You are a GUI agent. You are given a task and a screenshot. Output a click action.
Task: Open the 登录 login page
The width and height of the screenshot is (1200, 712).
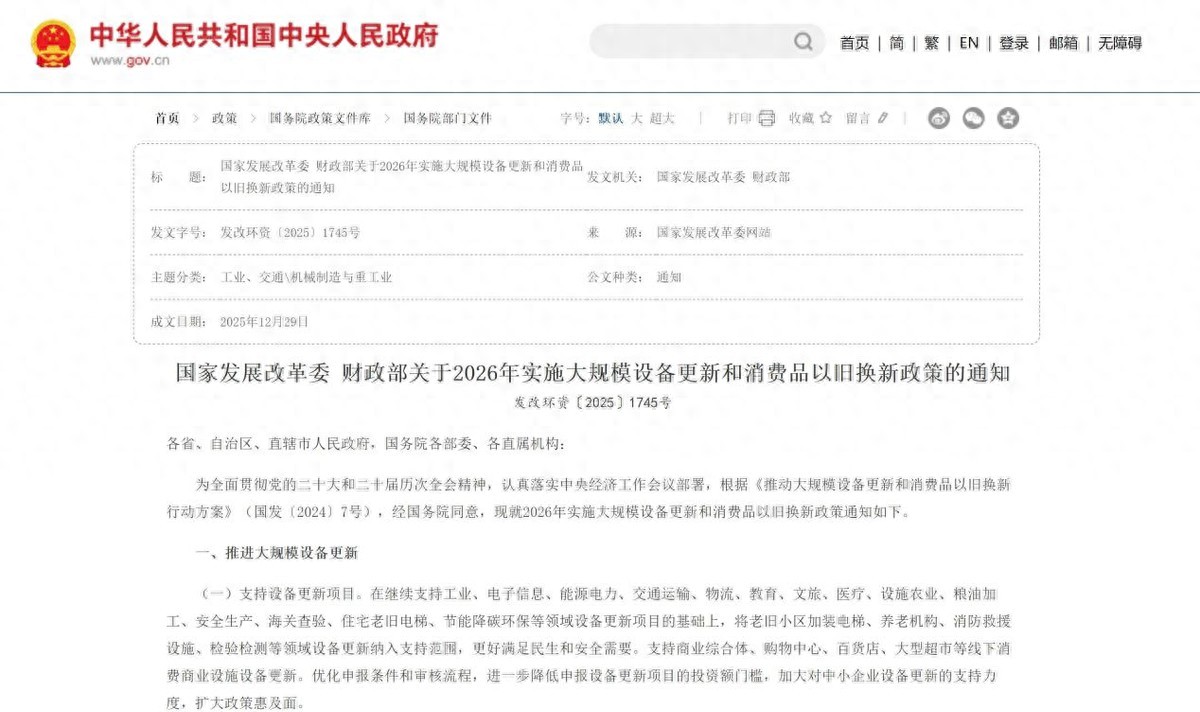pos(1013,43)
